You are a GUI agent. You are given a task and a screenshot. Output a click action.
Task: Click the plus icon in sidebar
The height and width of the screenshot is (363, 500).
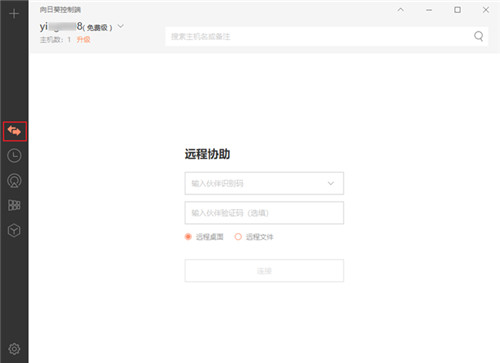click(x=14, y=14)
